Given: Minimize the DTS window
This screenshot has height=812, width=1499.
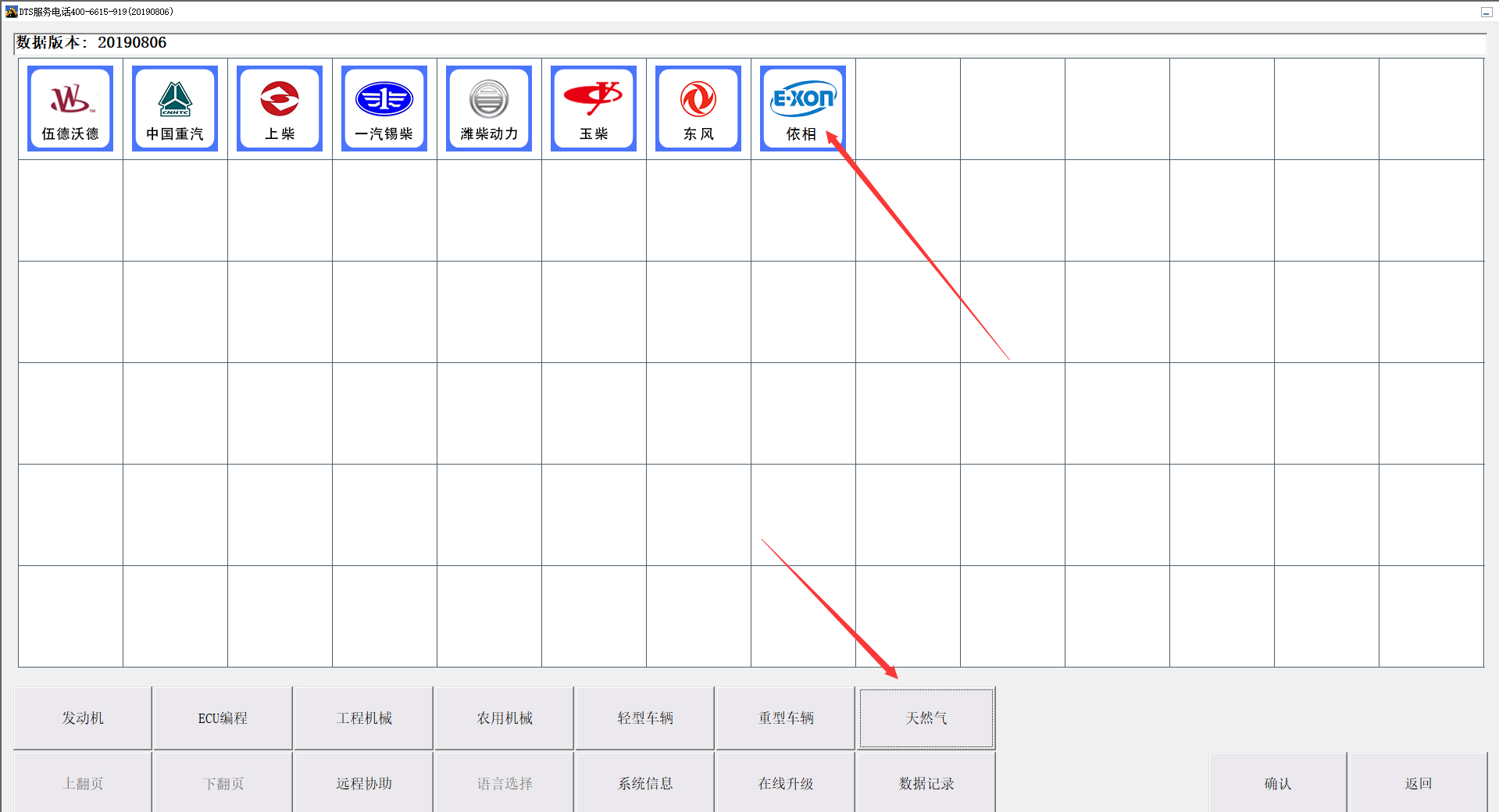Looking at the screenshot, I should [x=1486, y=12].
